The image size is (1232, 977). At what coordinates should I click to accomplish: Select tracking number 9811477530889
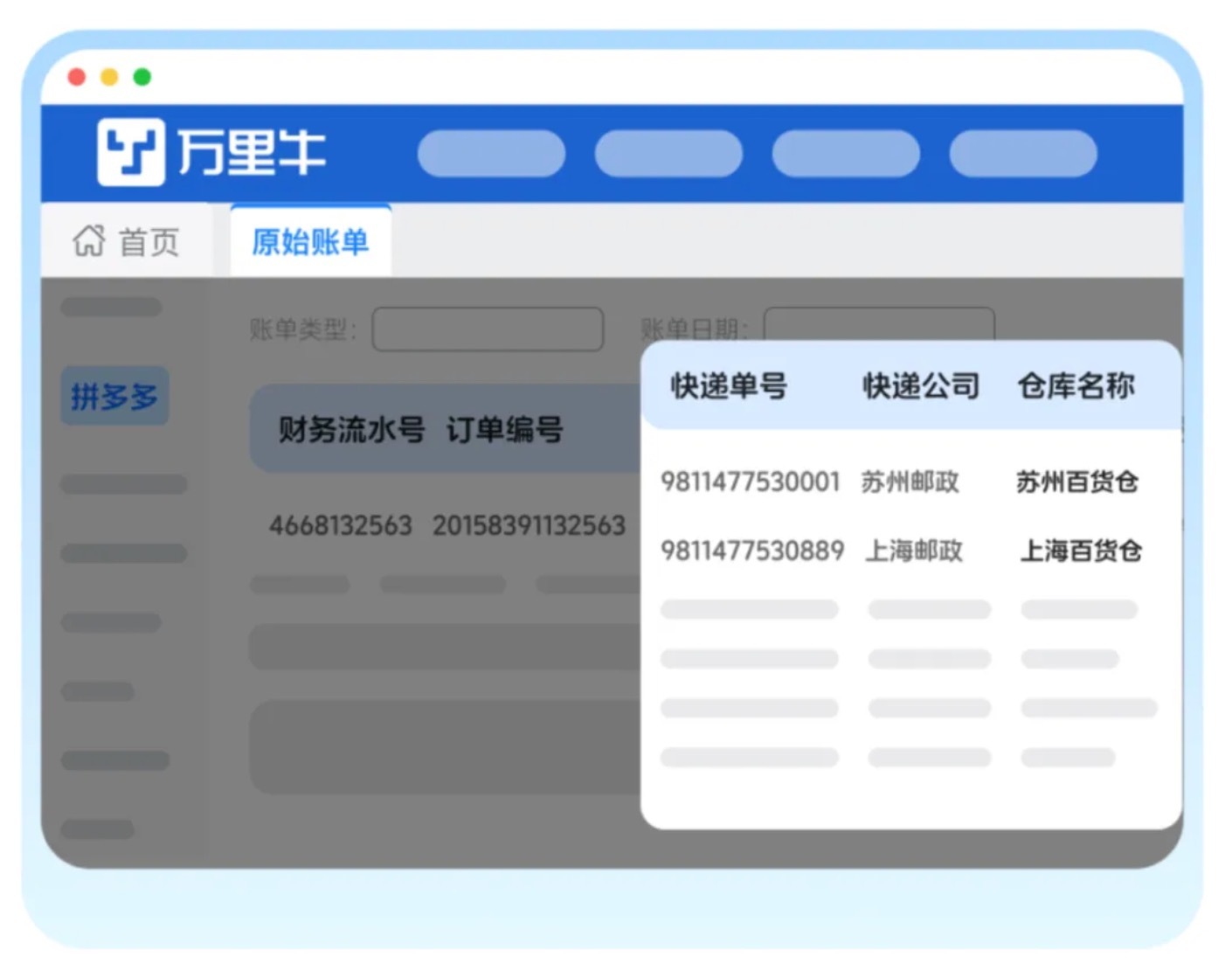point(751,551)
